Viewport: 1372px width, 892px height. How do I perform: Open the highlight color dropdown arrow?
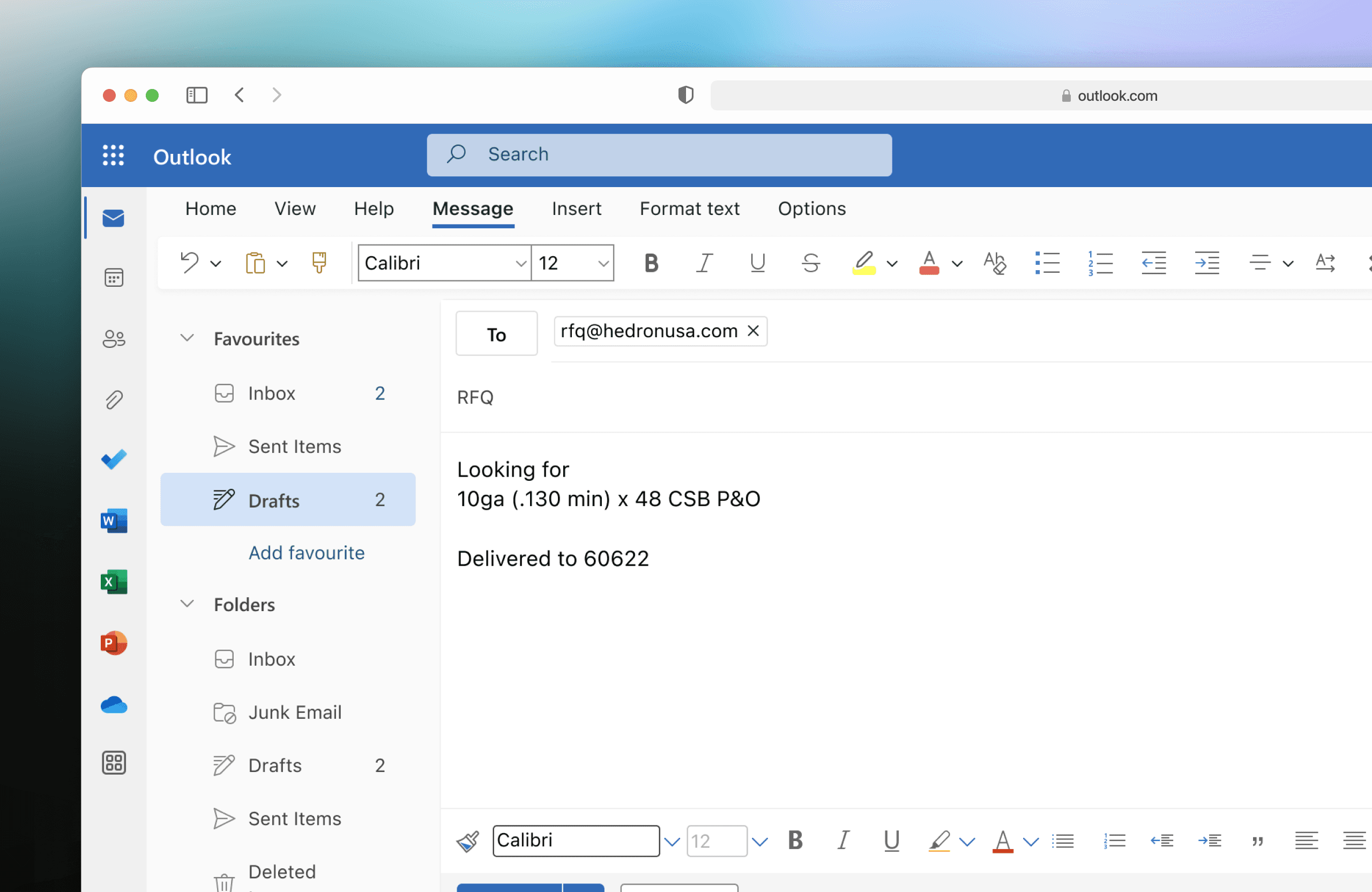coord(892,264)
